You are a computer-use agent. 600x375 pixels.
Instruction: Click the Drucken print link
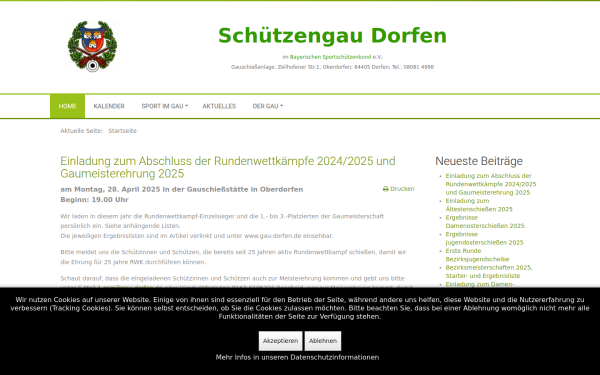pyautogui.click(x=399, y=189)
